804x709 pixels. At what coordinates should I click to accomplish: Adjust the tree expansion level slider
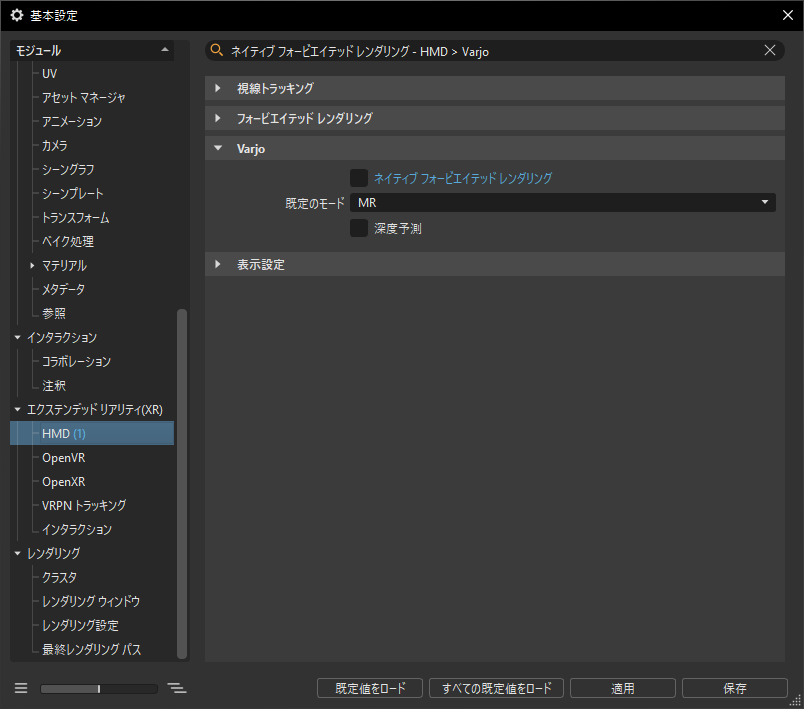pyautogui.click(x=99, y=688)
